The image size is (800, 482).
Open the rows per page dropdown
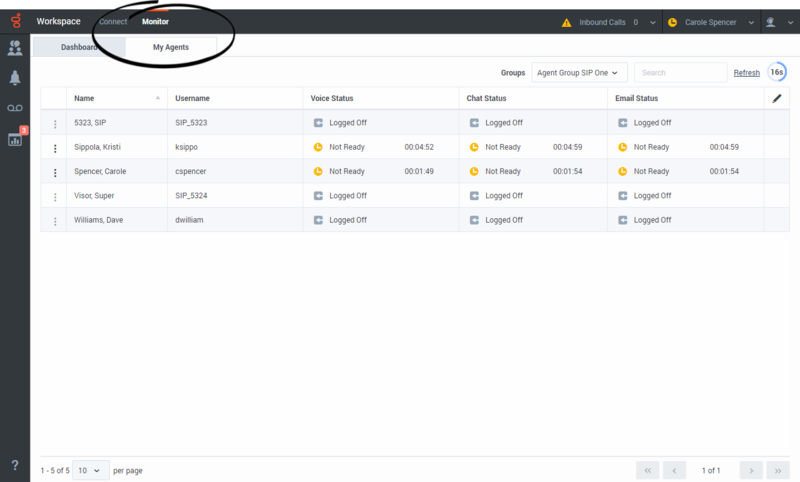click(x=91, y=470)
